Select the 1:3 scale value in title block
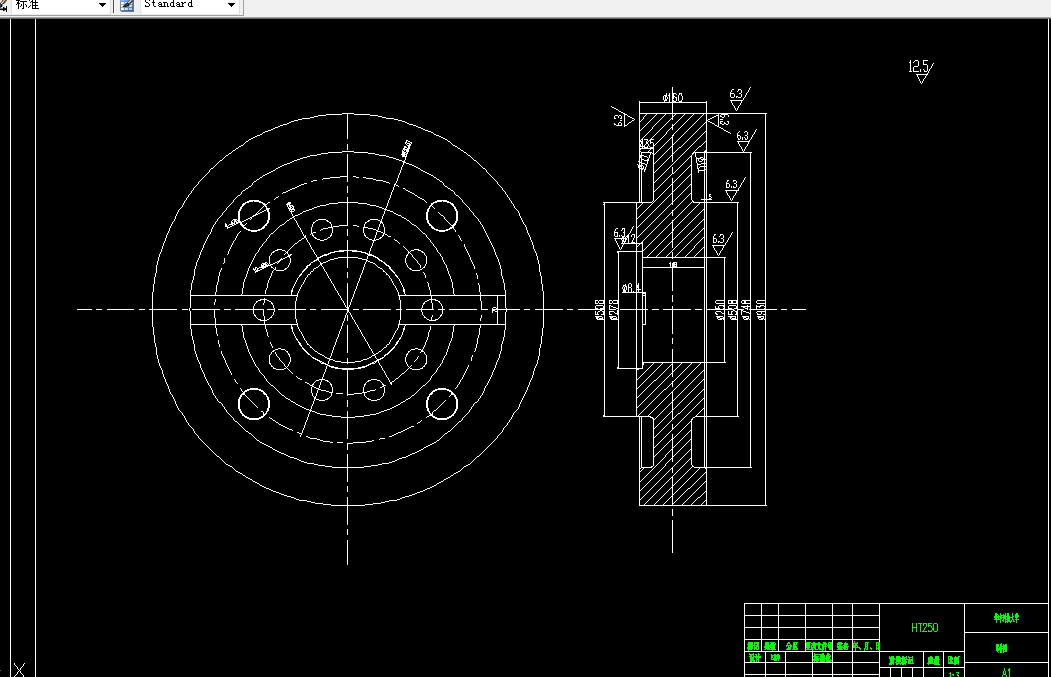1051x677 pixels. [x=954, y=674]
